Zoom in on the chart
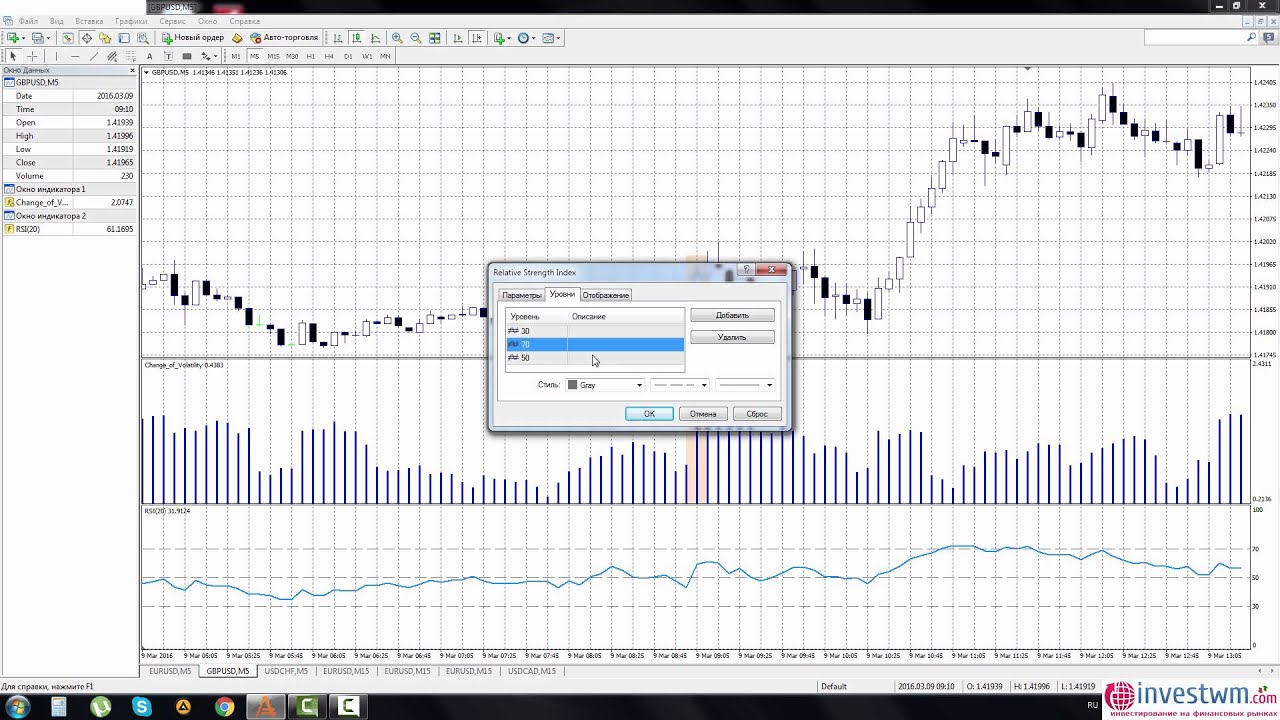This screenshot has width=1280, height=720. click(397, 38)
